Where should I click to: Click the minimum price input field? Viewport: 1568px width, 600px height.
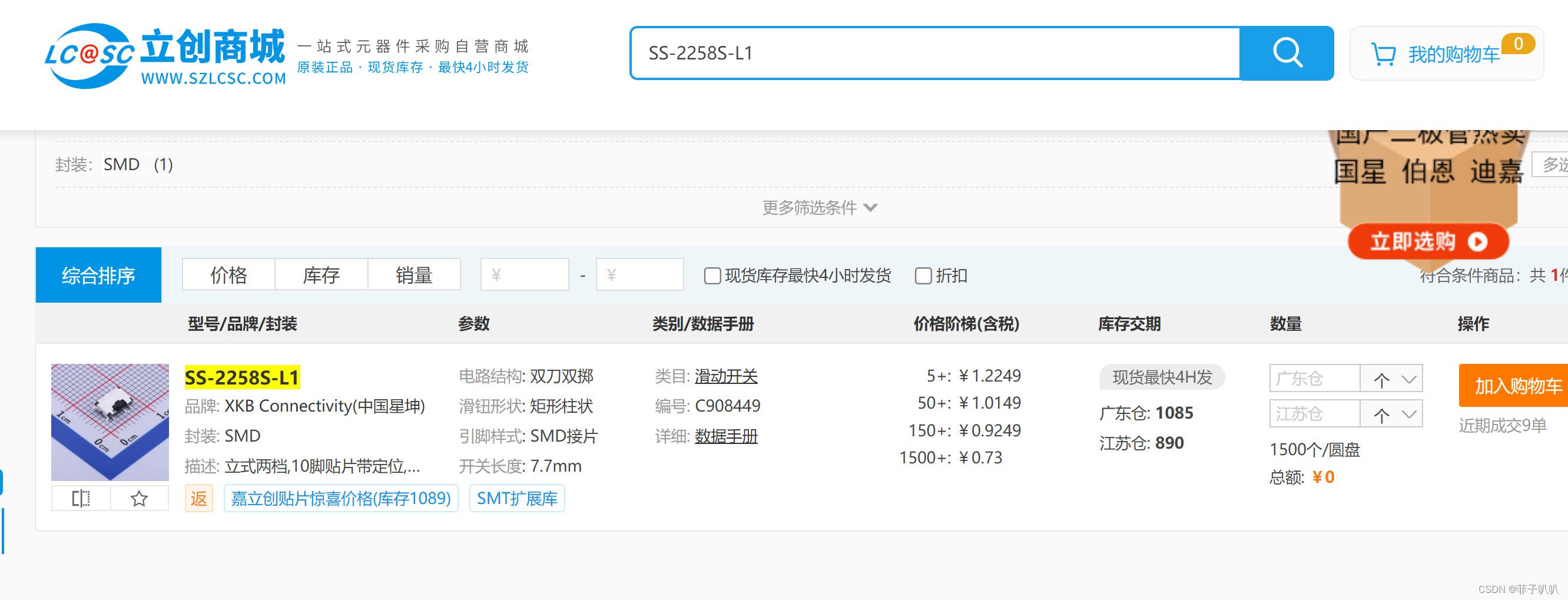pos(525,275)
